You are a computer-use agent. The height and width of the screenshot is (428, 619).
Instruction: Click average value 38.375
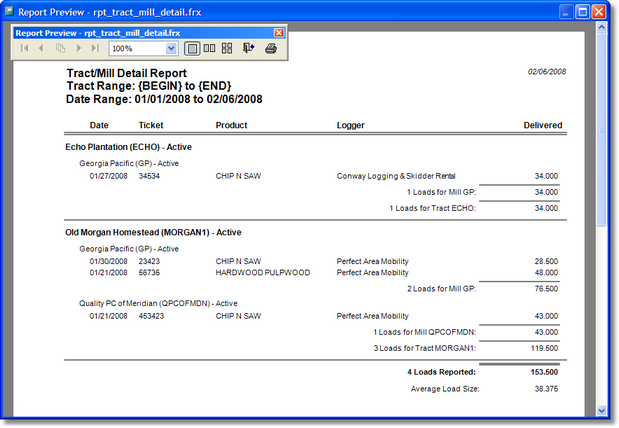pos(546,389)
